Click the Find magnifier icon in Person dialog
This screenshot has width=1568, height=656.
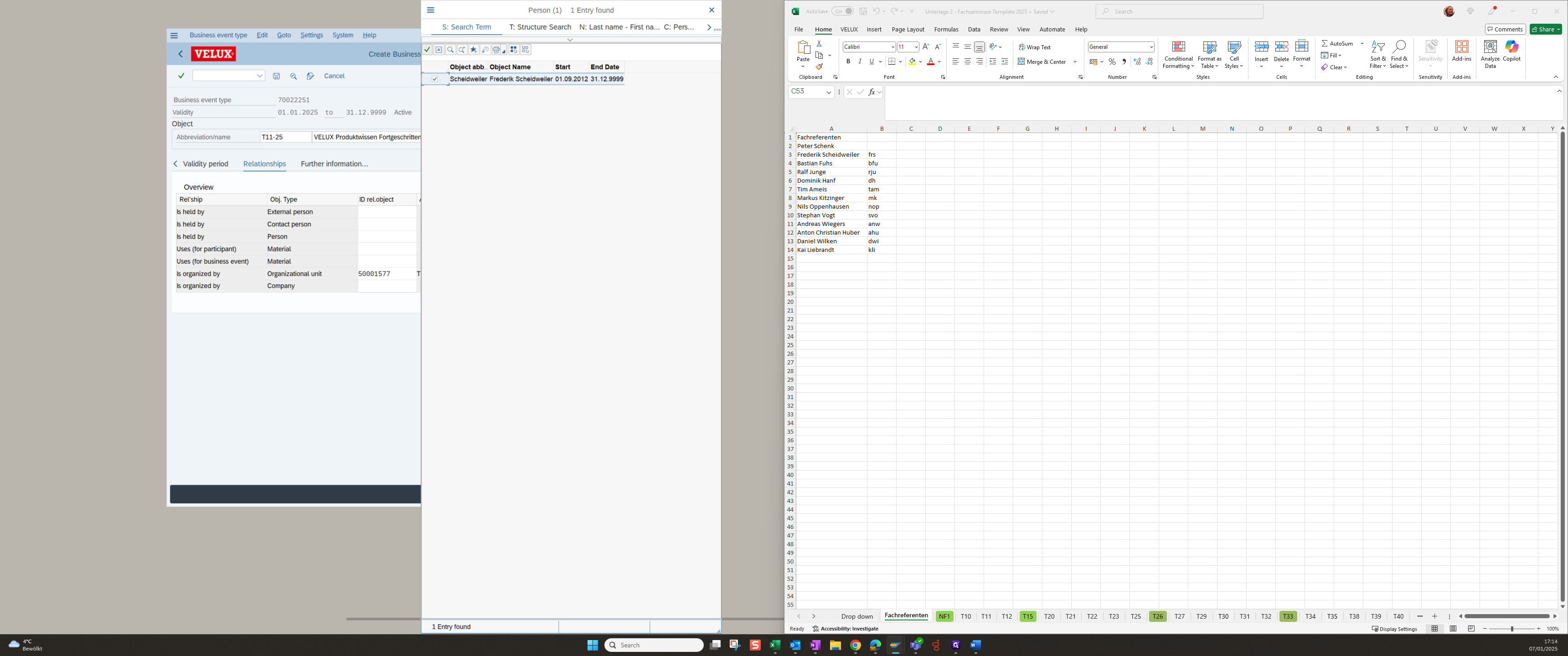coord(450,50)
